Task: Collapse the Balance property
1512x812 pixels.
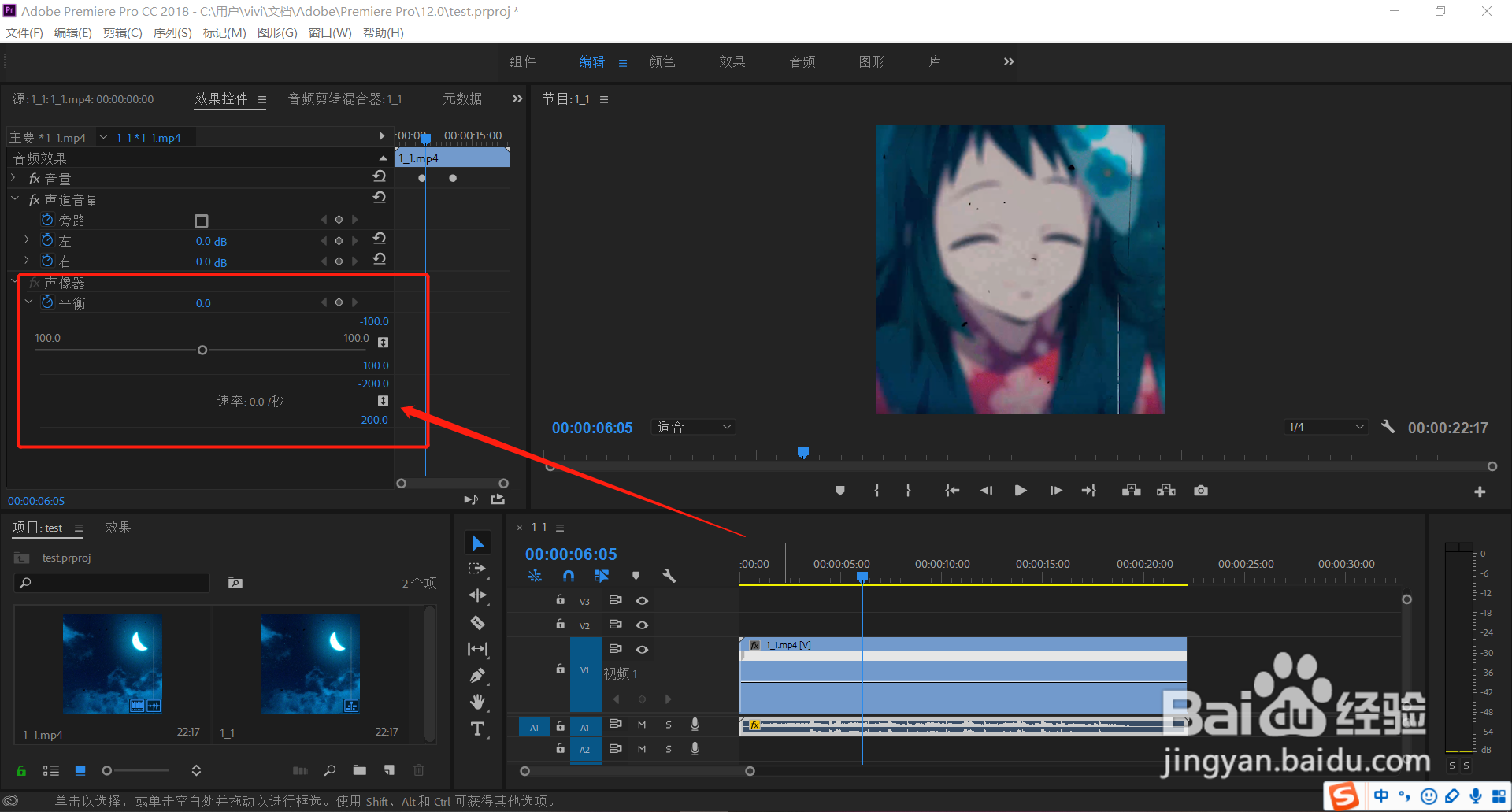Action: pos(29,302)
